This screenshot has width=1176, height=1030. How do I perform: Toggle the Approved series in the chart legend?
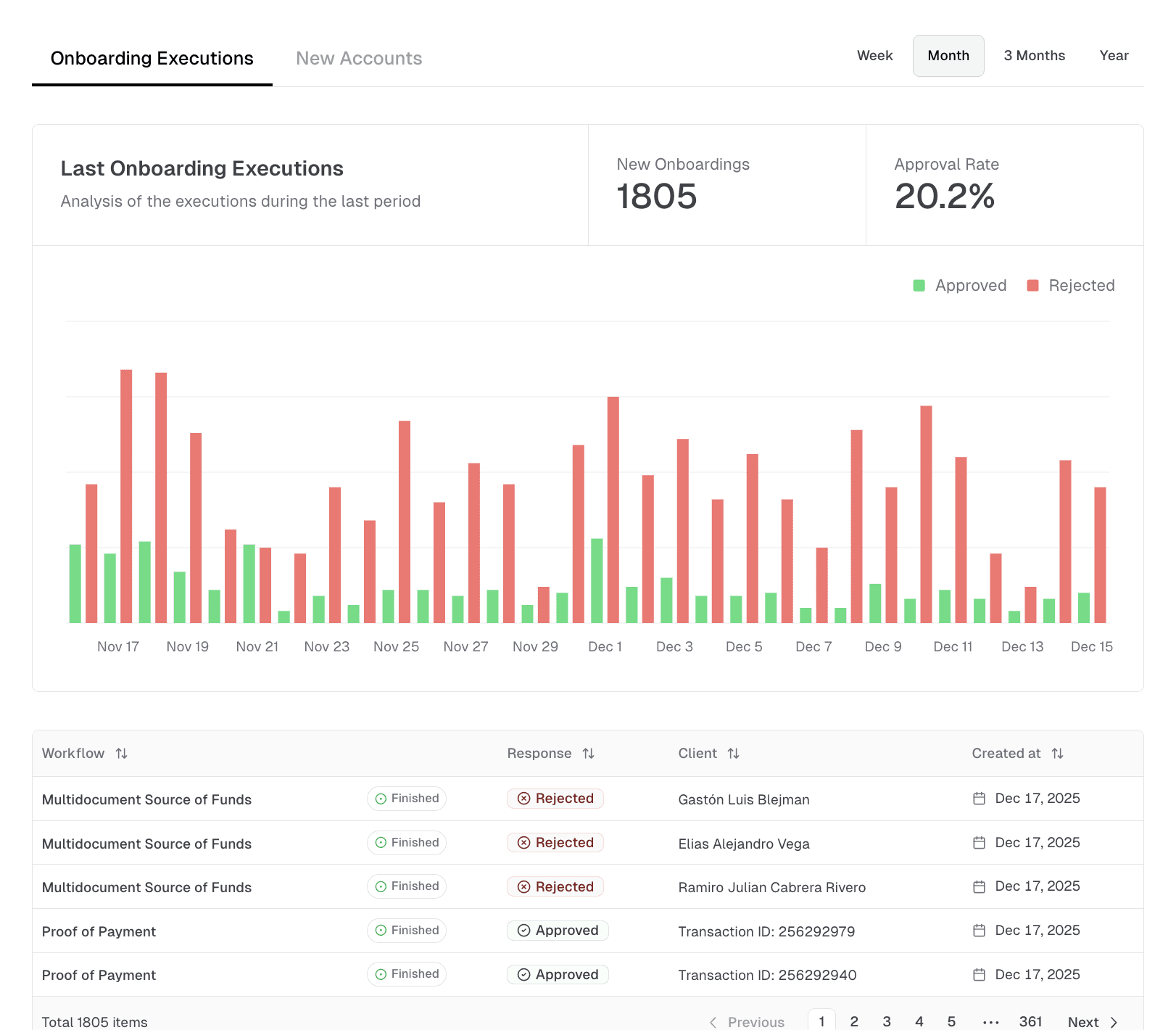(x=960, y=285)
